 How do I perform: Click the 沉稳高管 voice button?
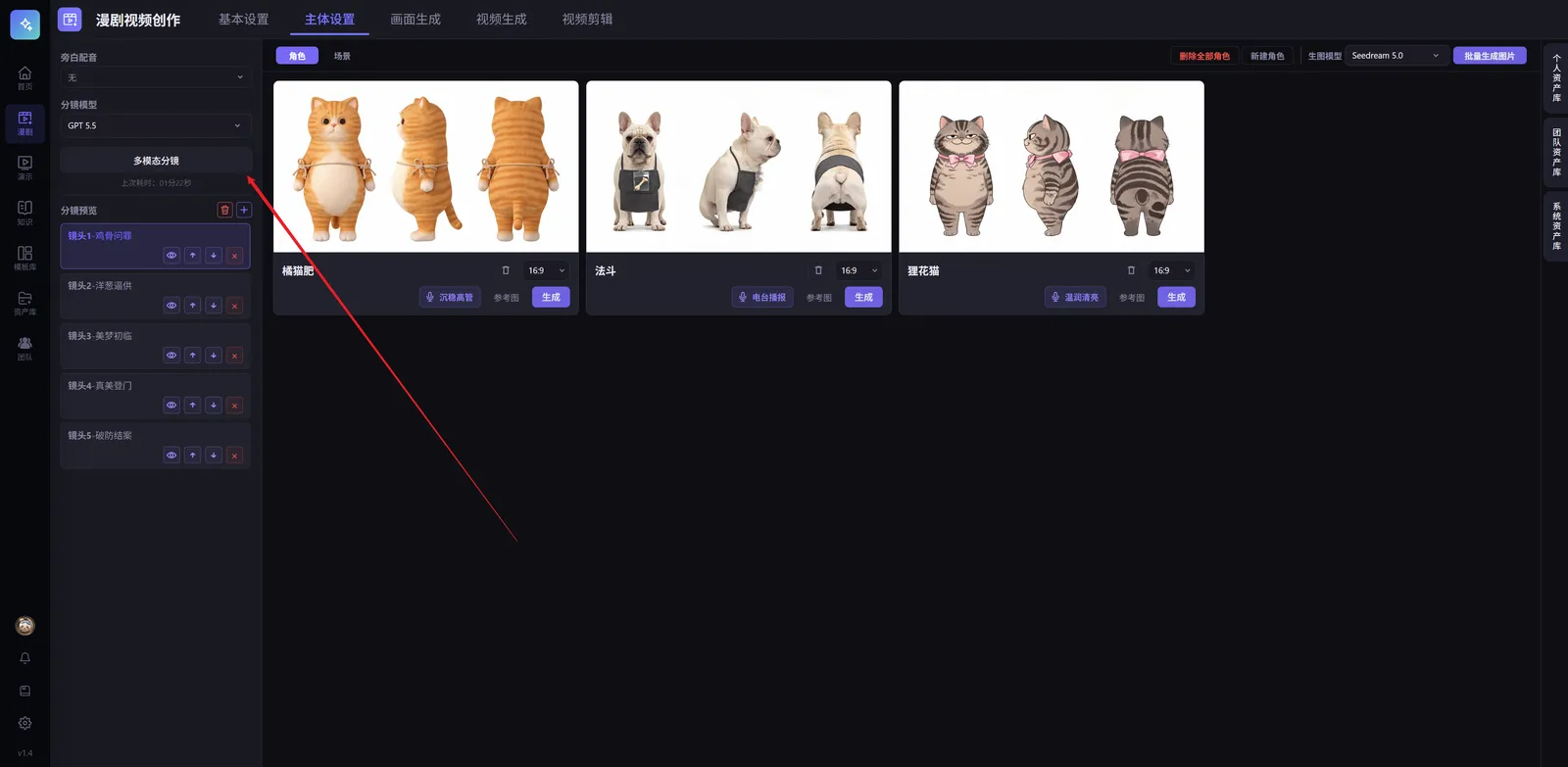pyautogui.click(x=450, y=297)
